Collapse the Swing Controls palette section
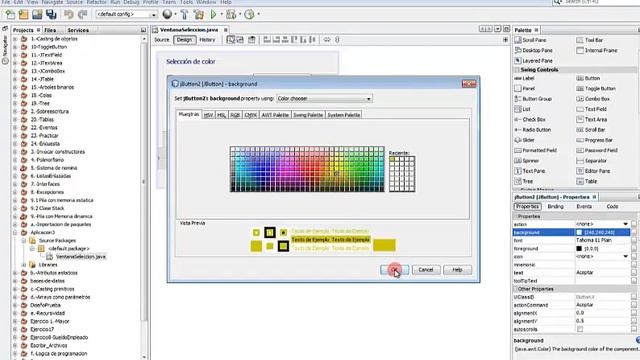 (517, 70)
